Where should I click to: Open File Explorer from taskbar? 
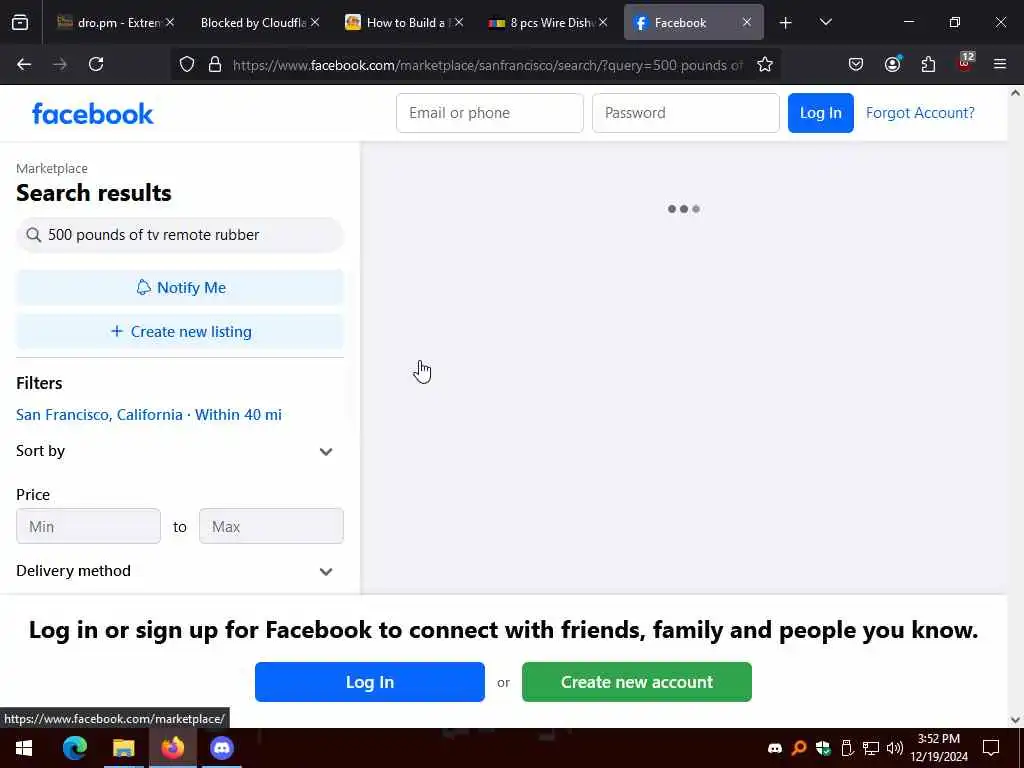pos(123,748)
